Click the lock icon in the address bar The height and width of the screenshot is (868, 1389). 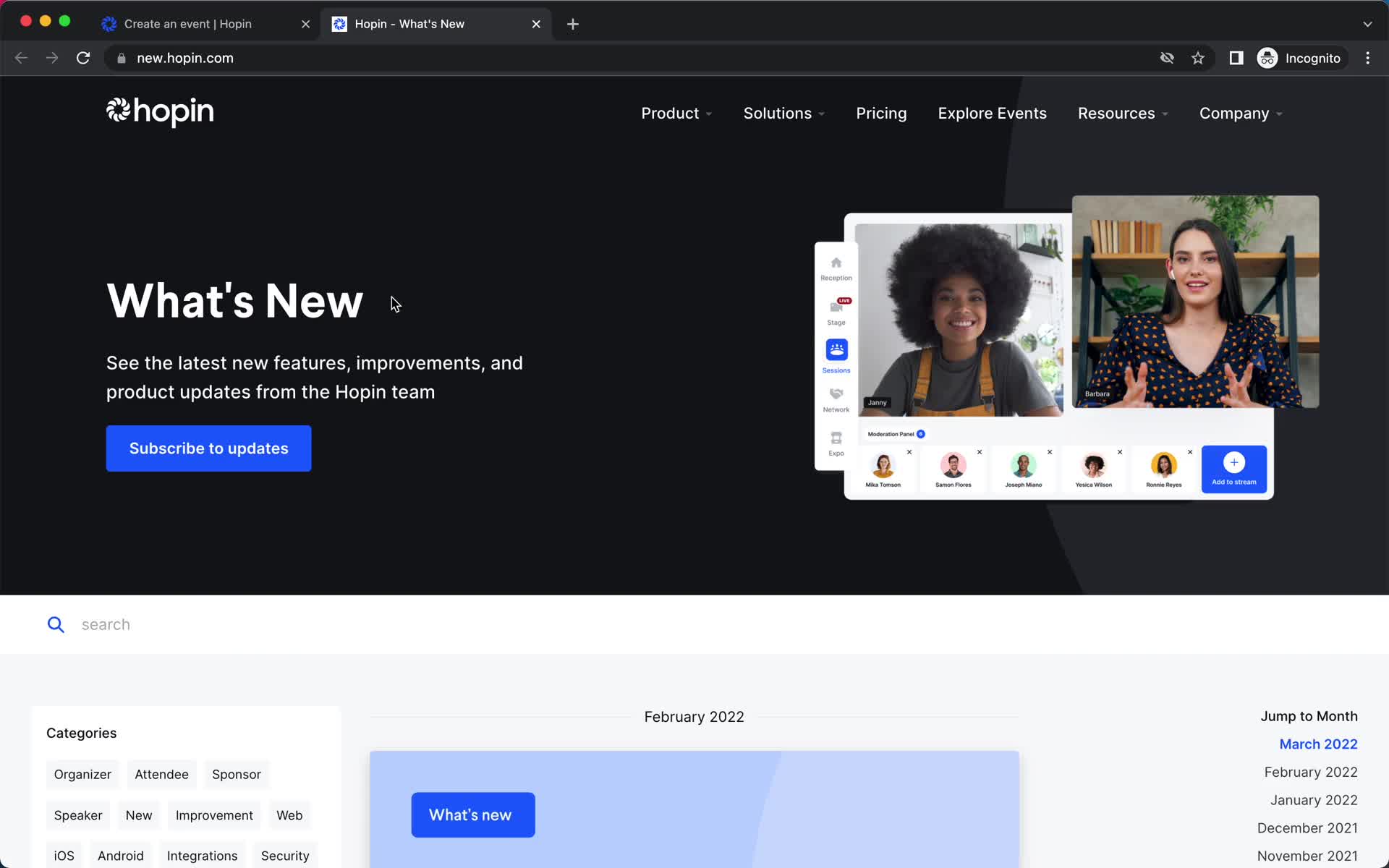tap(122, 59)
